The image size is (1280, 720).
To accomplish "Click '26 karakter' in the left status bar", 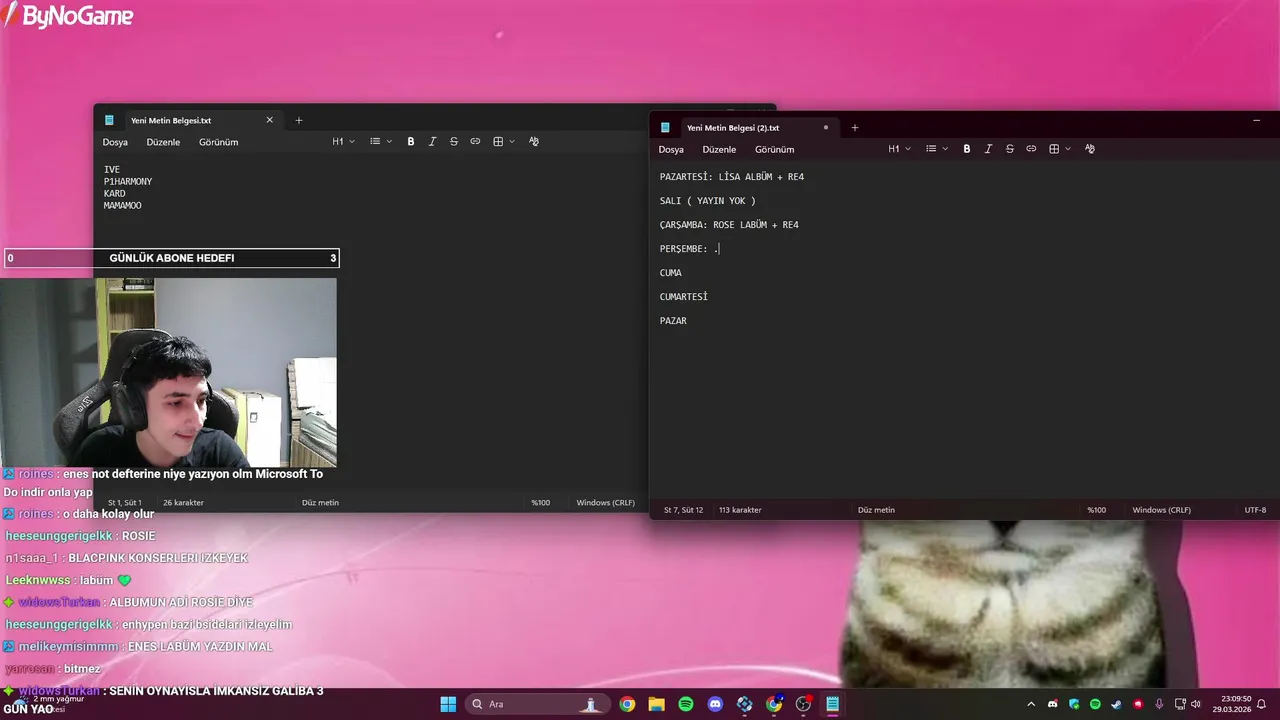I will 183,503.
